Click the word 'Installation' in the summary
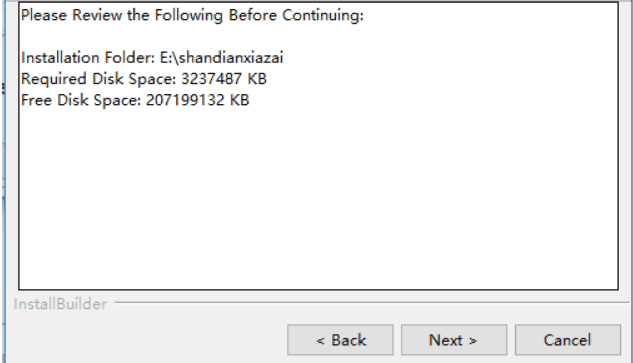Image resolution: width=633 pixels, height=363 pixels. coord(61,57)
